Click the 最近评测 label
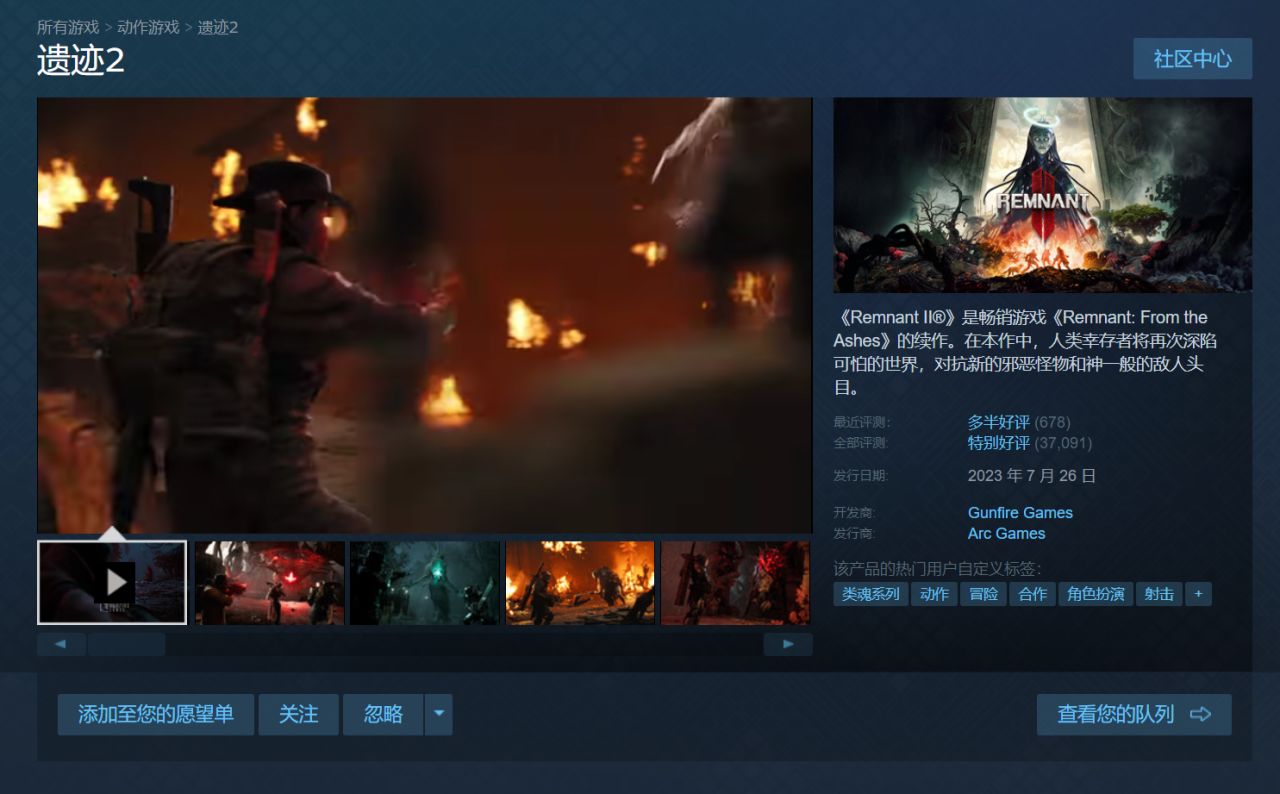The width and height of the screenshot is (1280, 794). 861,422
